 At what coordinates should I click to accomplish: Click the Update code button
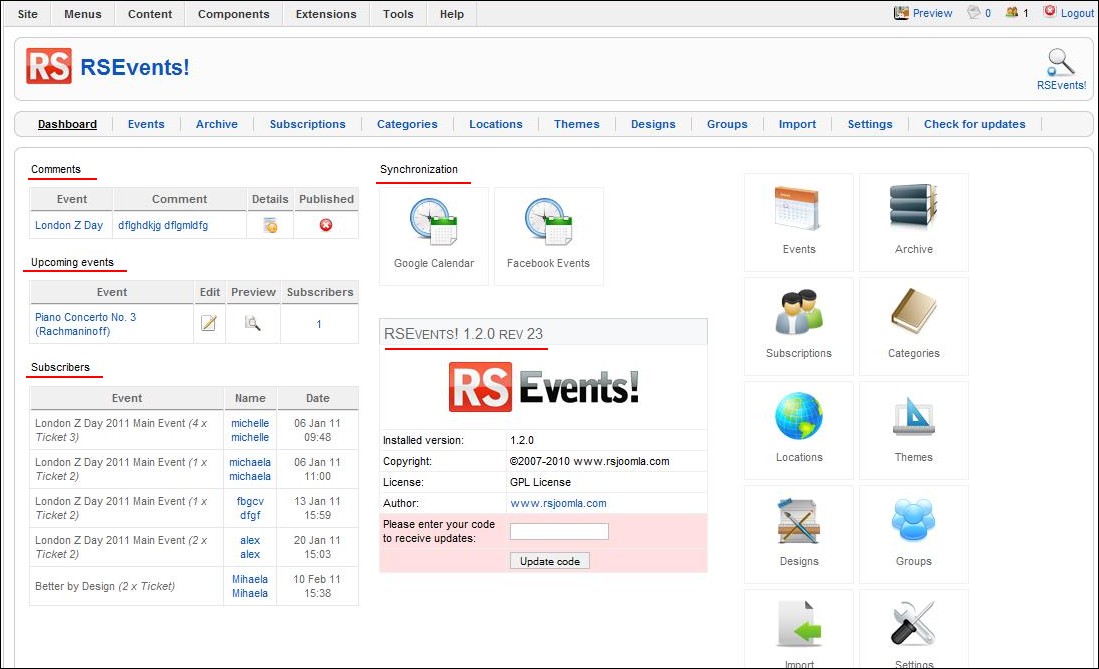point(550,561)
